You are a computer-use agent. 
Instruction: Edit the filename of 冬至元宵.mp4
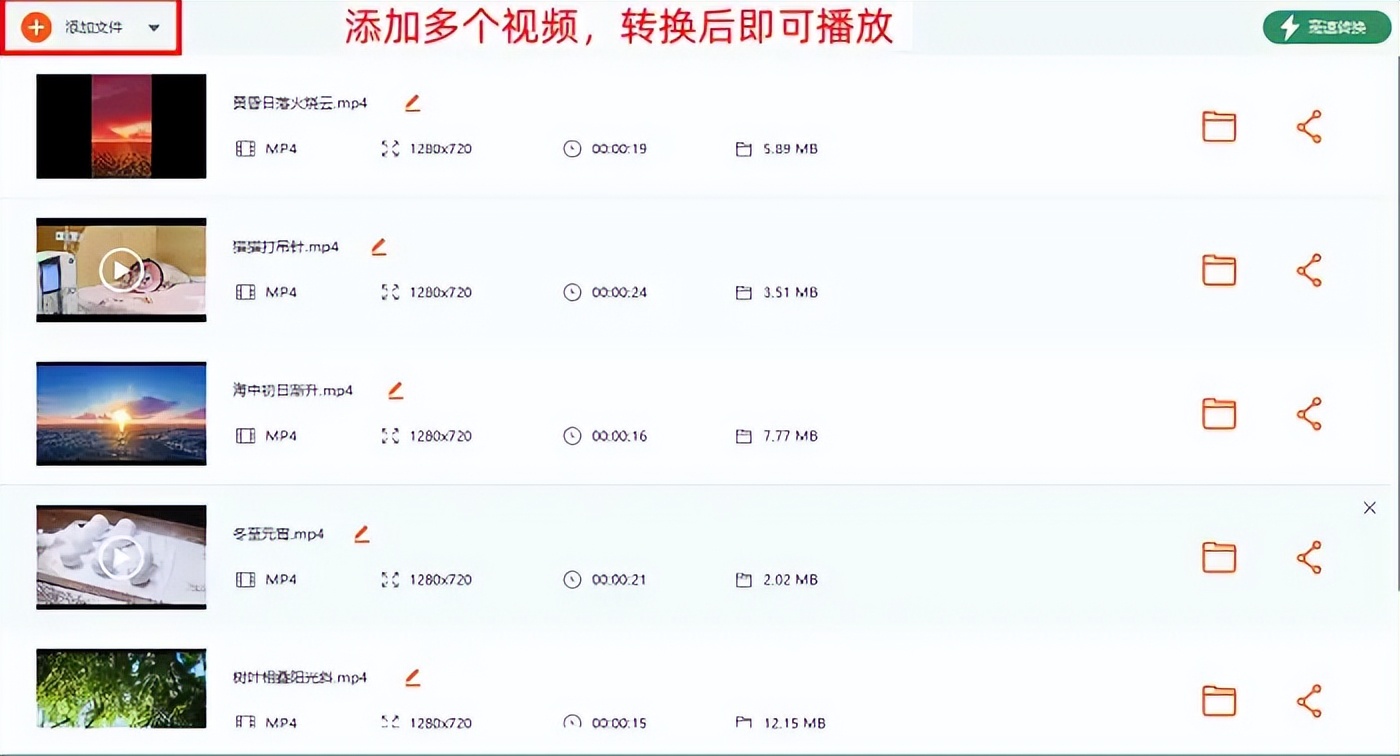pos(361,533)
